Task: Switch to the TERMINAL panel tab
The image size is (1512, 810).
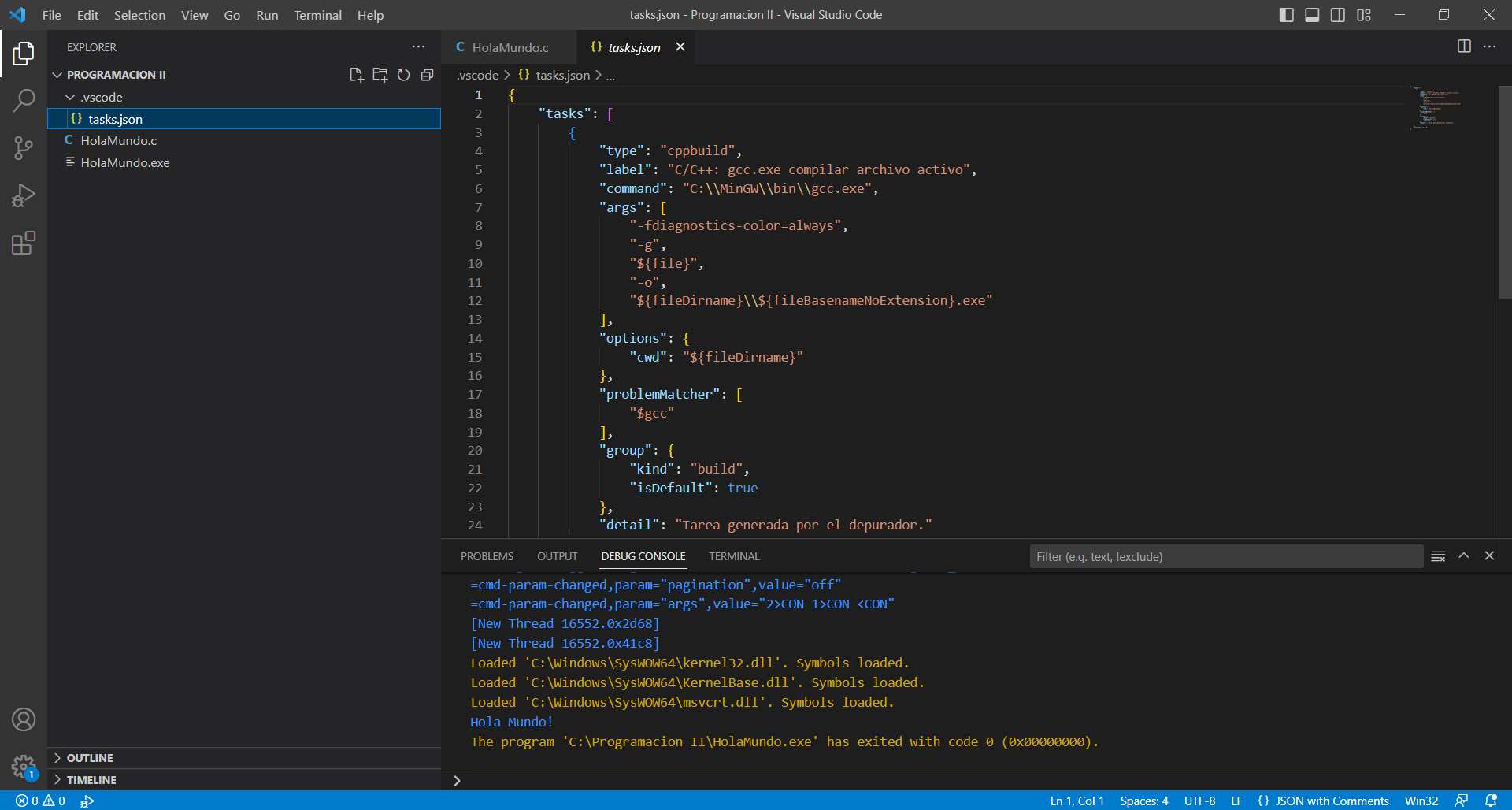Action: 733,556
